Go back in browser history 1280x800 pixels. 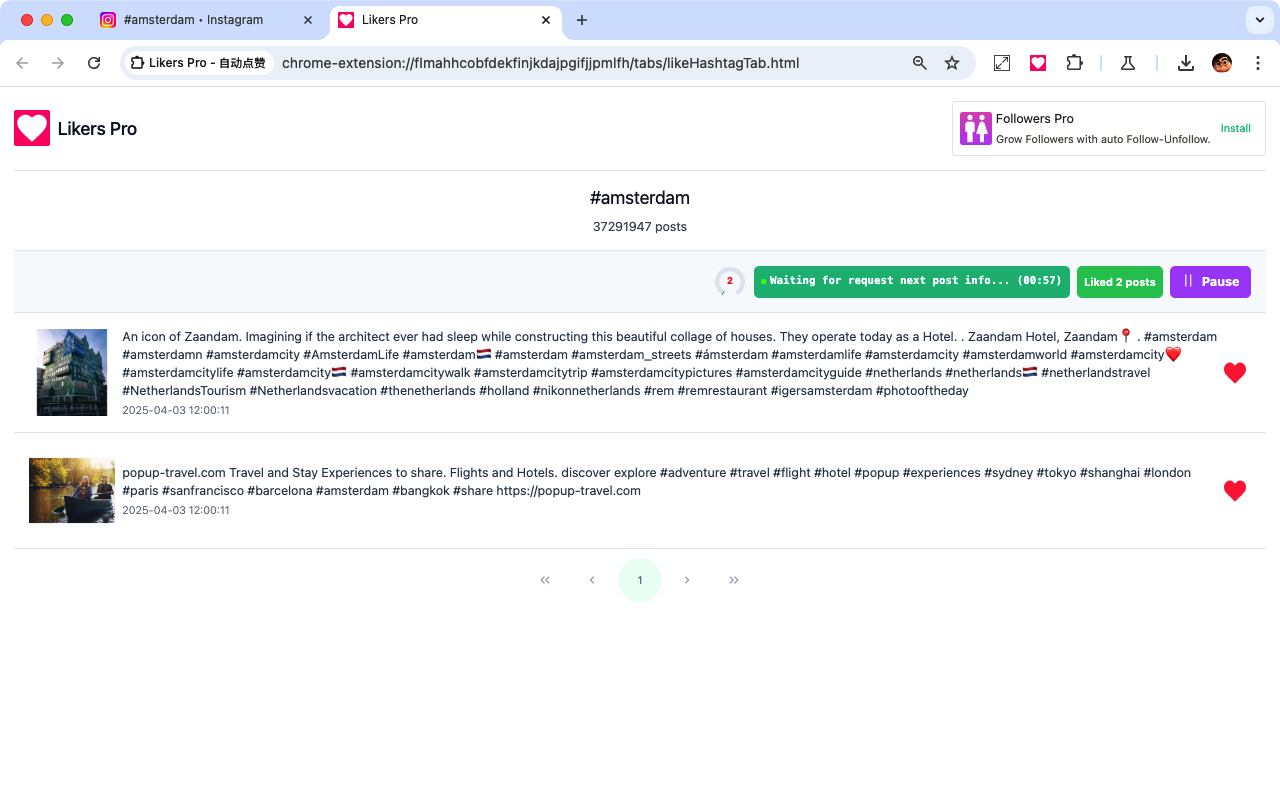point(22,63)
